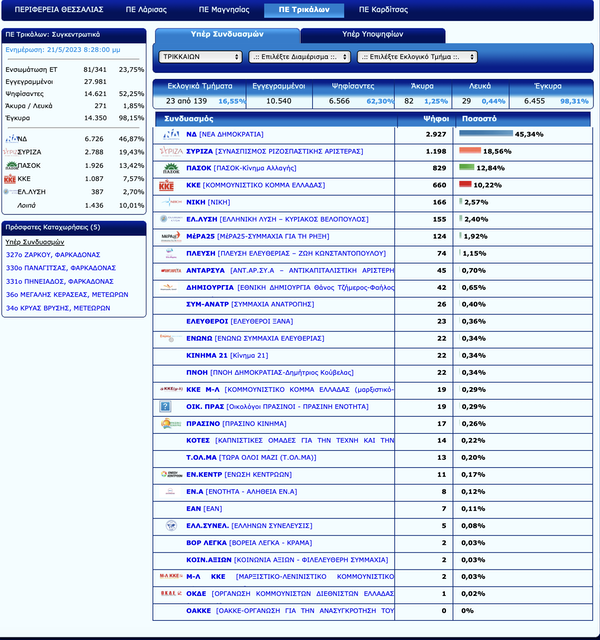Click the ΠΑΣΟΚ green sun logo in table
The image size is (600, 640).
[171, 168]
